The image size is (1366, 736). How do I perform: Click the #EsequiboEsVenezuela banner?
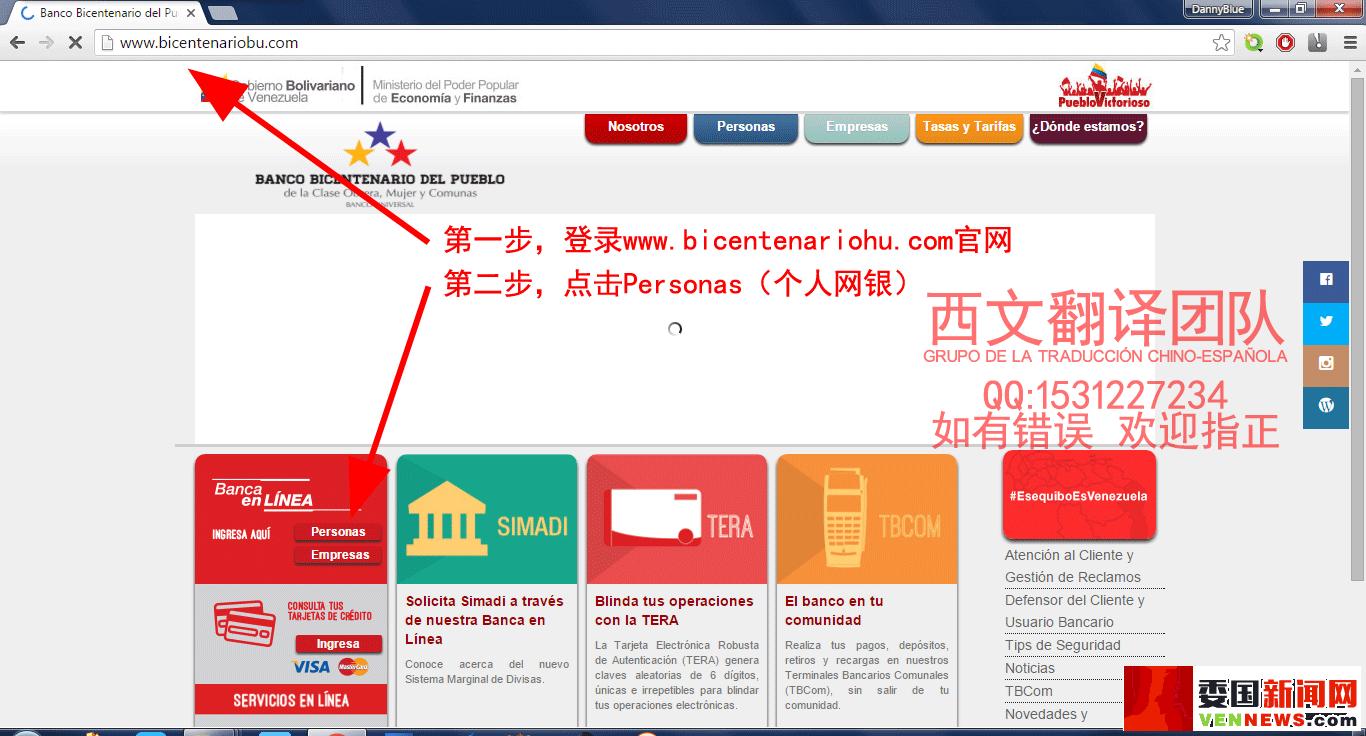point(1079,496)
